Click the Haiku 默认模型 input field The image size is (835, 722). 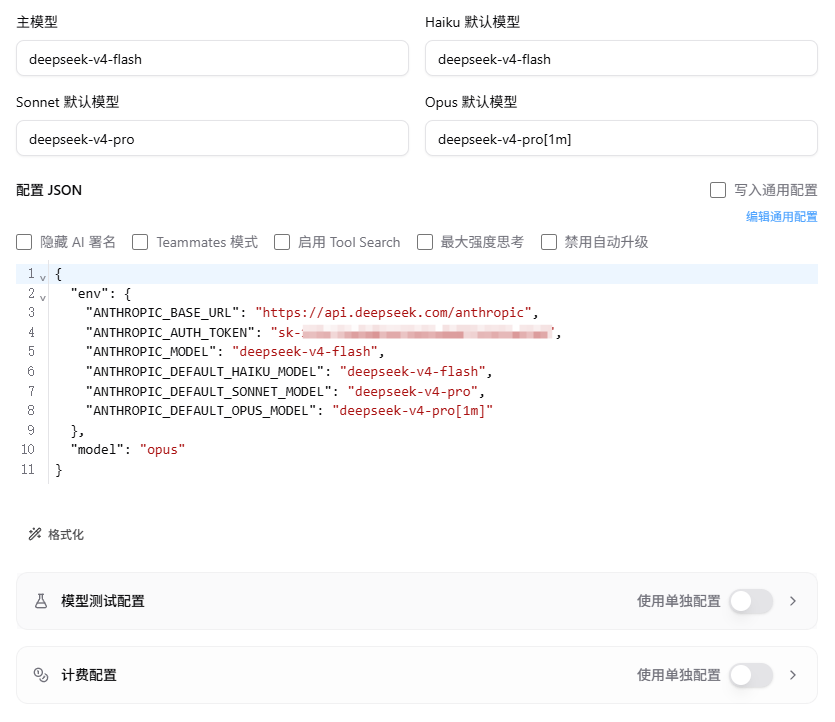point(621,59)
